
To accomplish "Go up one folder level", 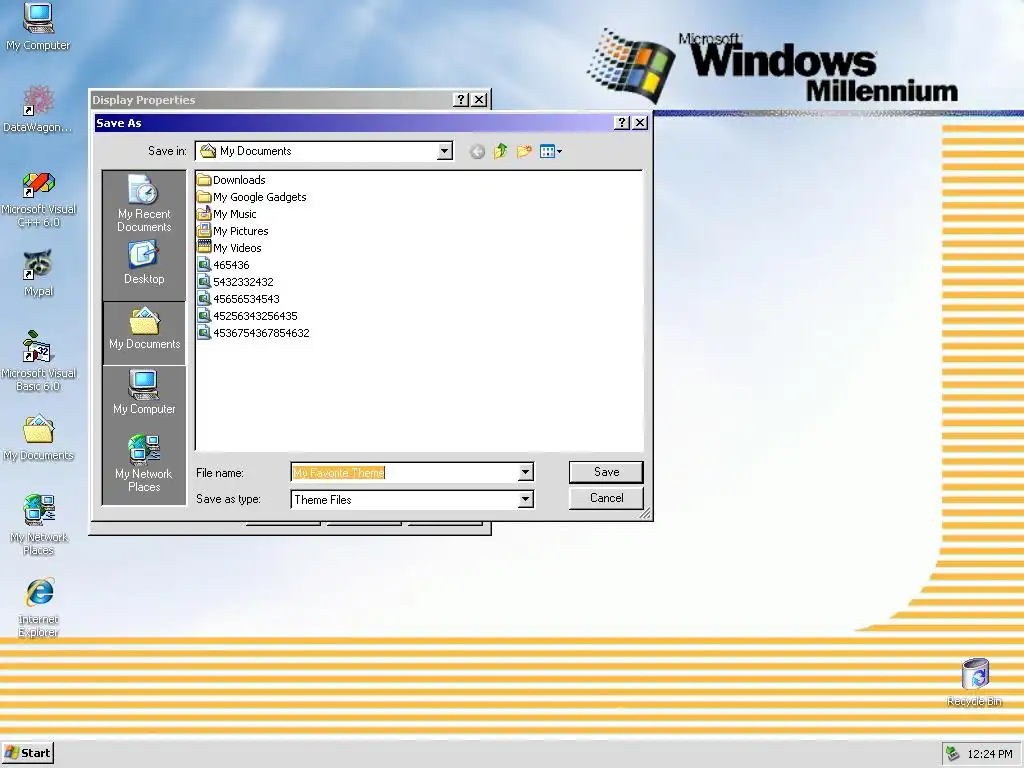I will pos(500,152).
